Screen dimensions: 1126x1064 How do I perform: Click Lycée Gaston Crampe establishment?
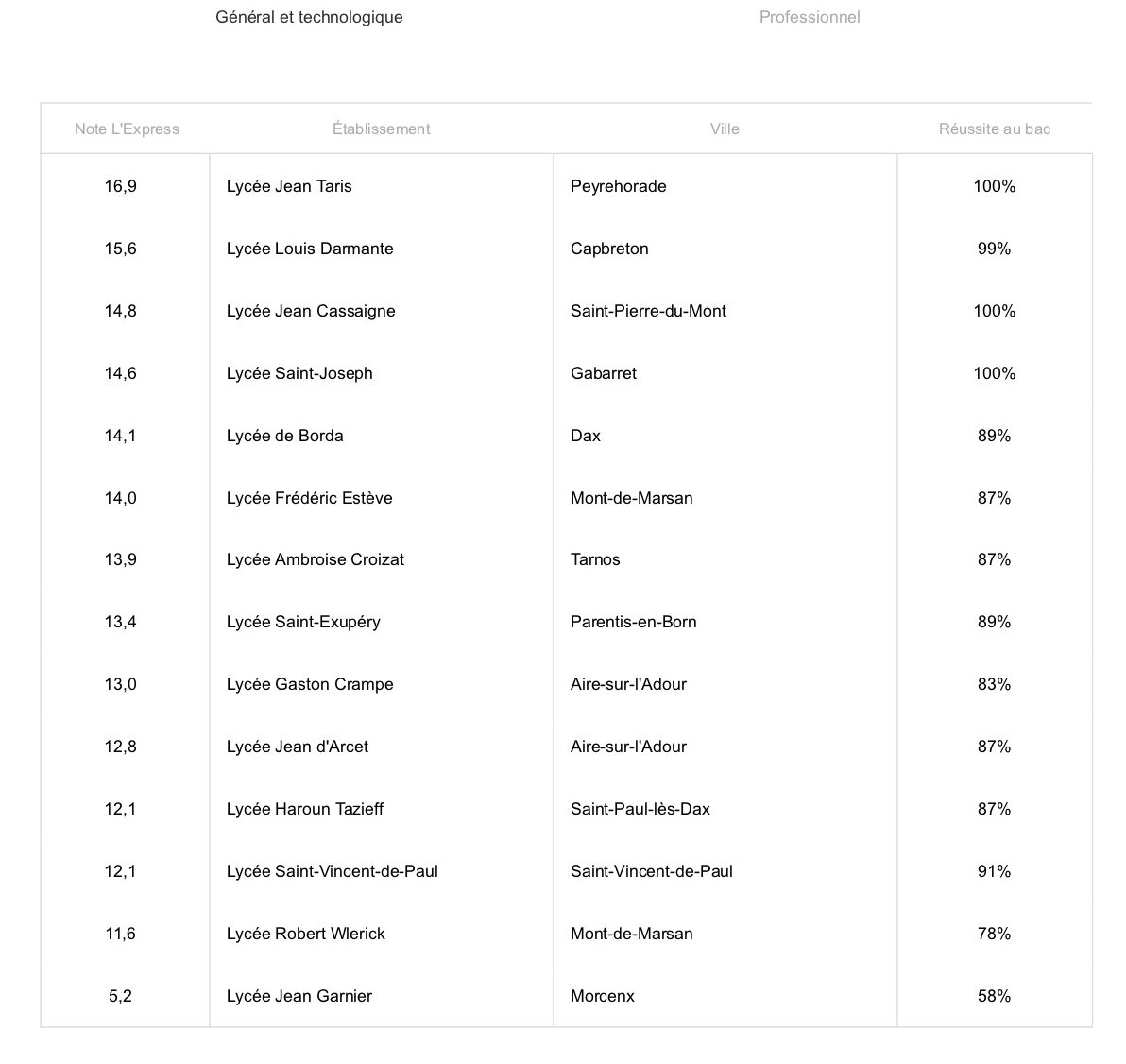click(310, 685)
